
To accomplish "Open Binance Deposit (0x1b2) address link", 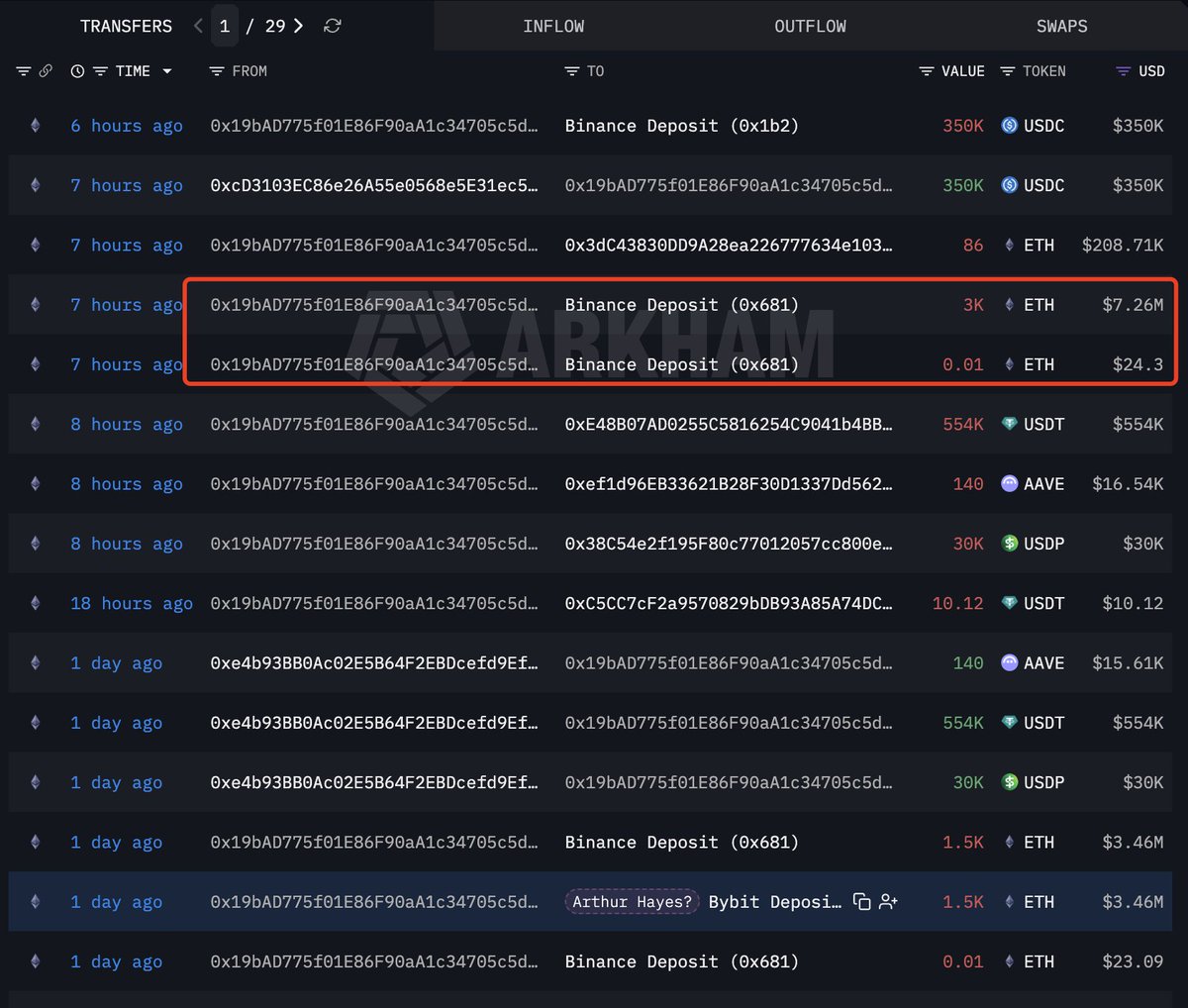I will (x=681, y=126).
